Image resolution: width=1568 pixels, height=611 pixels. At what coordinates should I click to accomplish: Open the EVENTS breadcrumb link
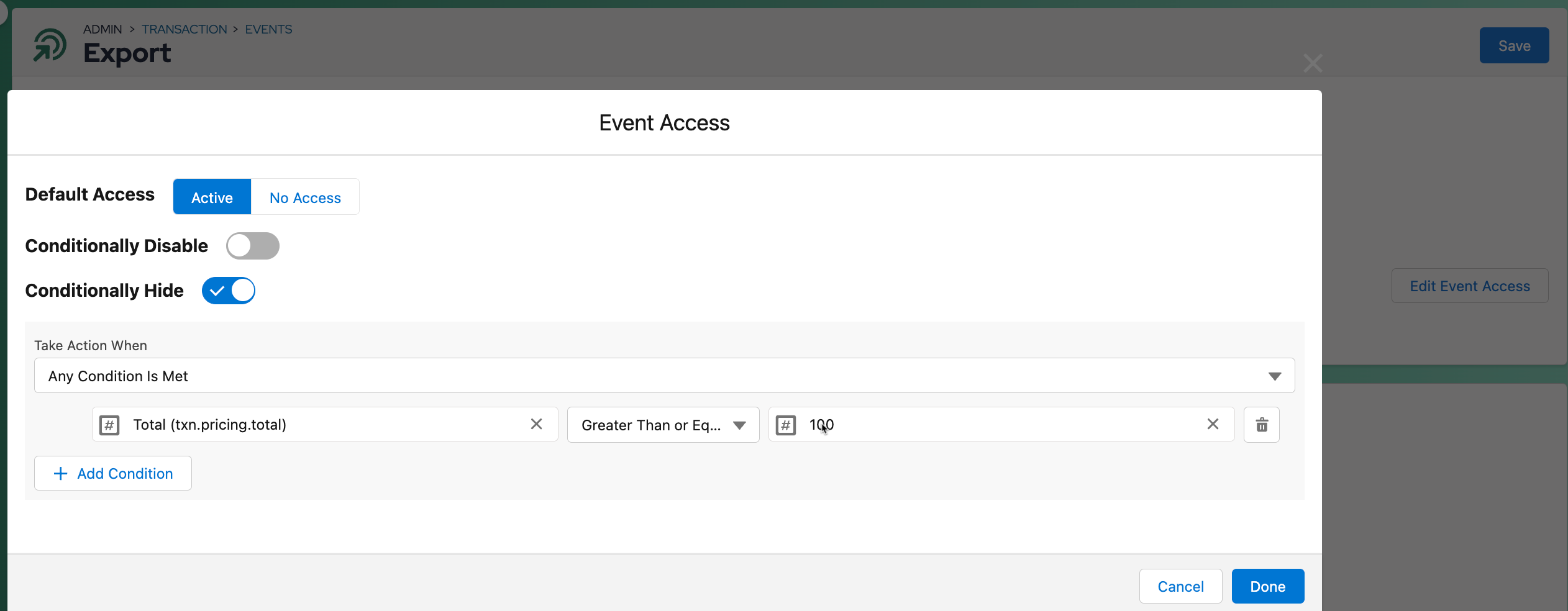point(268,29)
